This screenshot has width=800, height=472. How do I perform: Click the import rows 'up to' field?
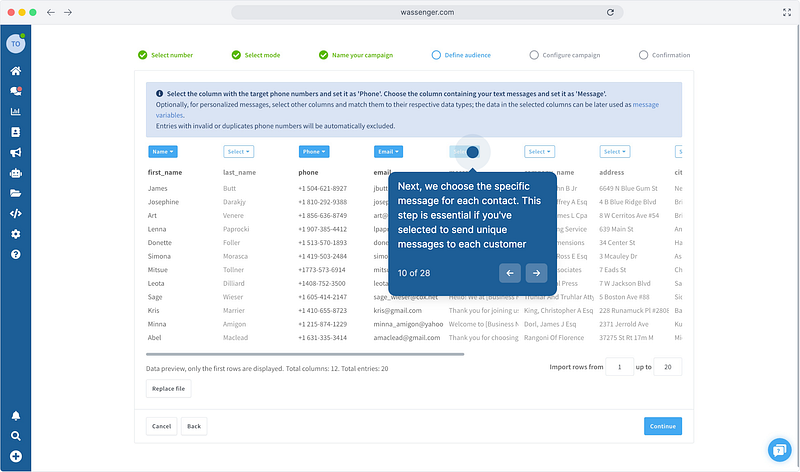pos(667,367)
